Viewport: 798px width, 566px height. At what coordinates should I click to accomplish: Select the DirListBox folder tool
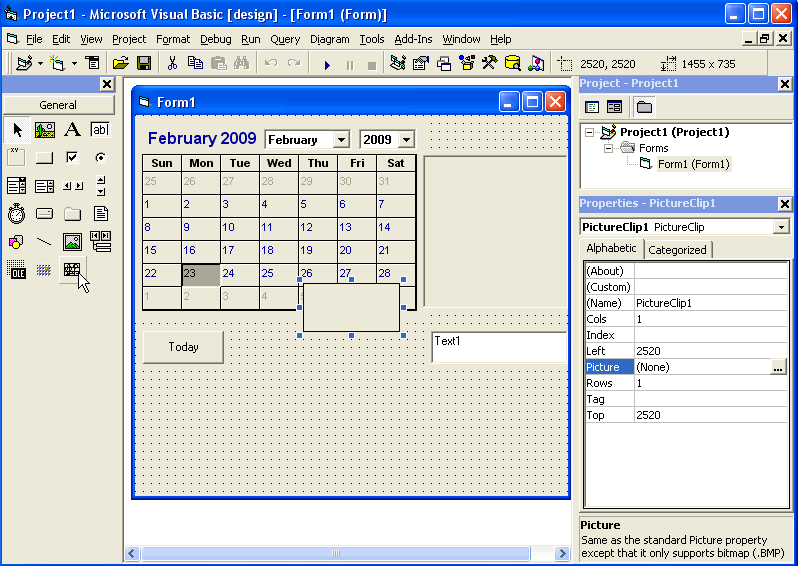point(72,214)
